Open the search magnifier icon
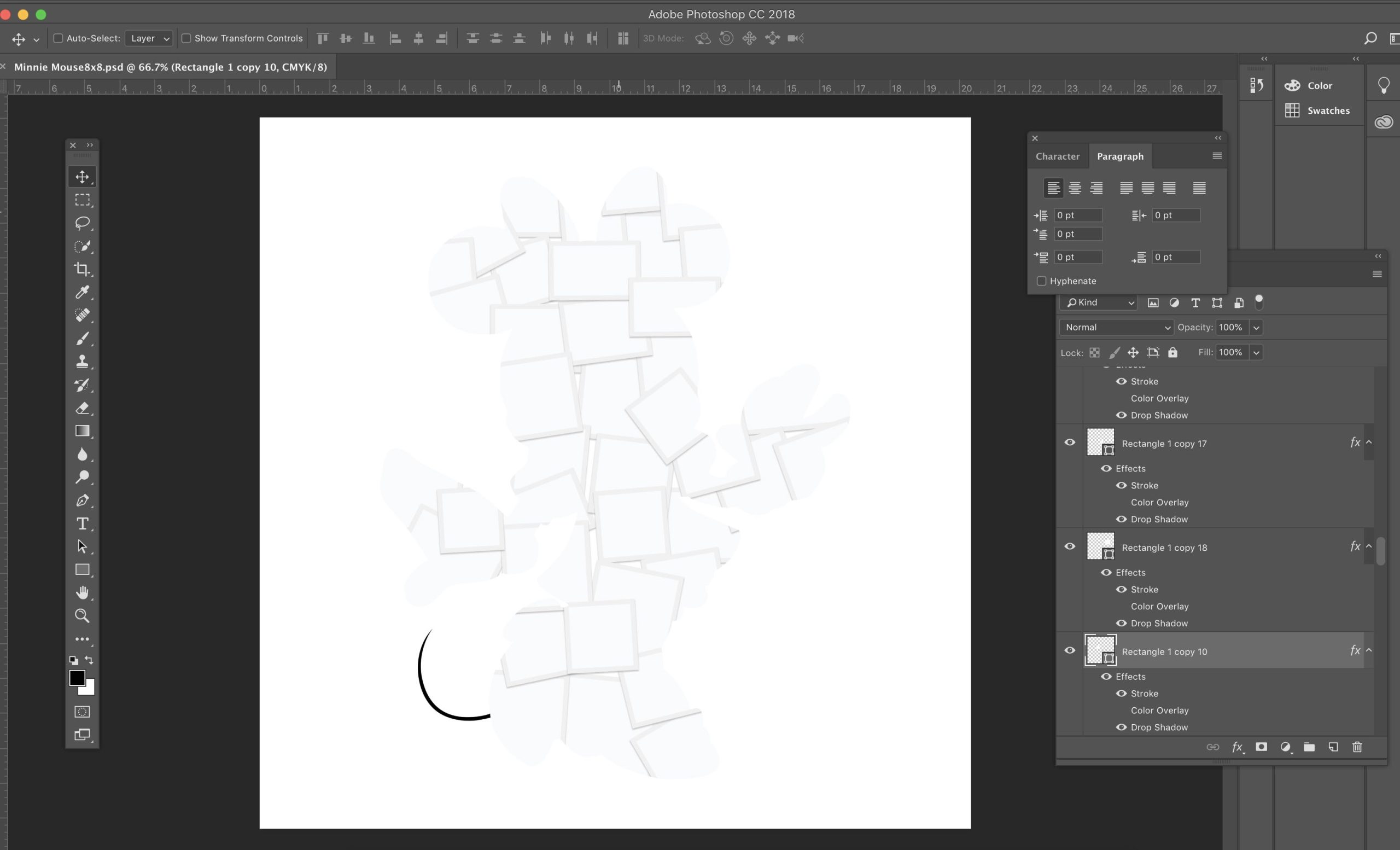Screen dimensions: 1400x850 tap(1370, 38)
